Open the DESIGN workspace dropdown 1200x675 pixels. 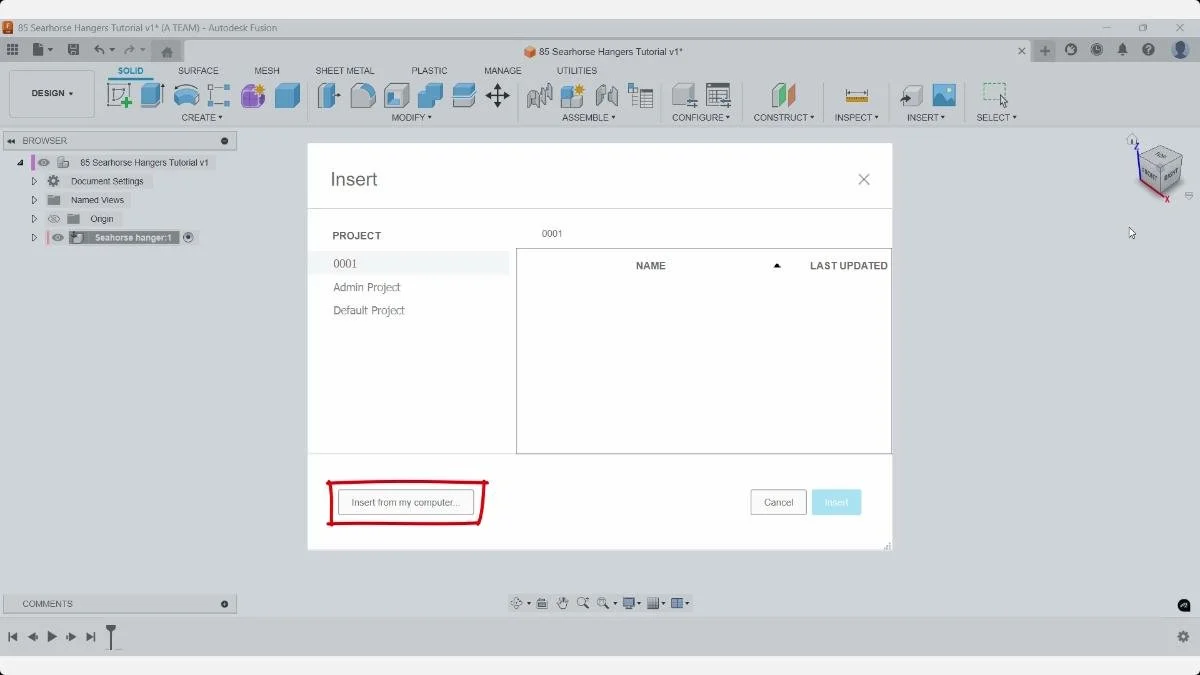click(x=52, y=93)
